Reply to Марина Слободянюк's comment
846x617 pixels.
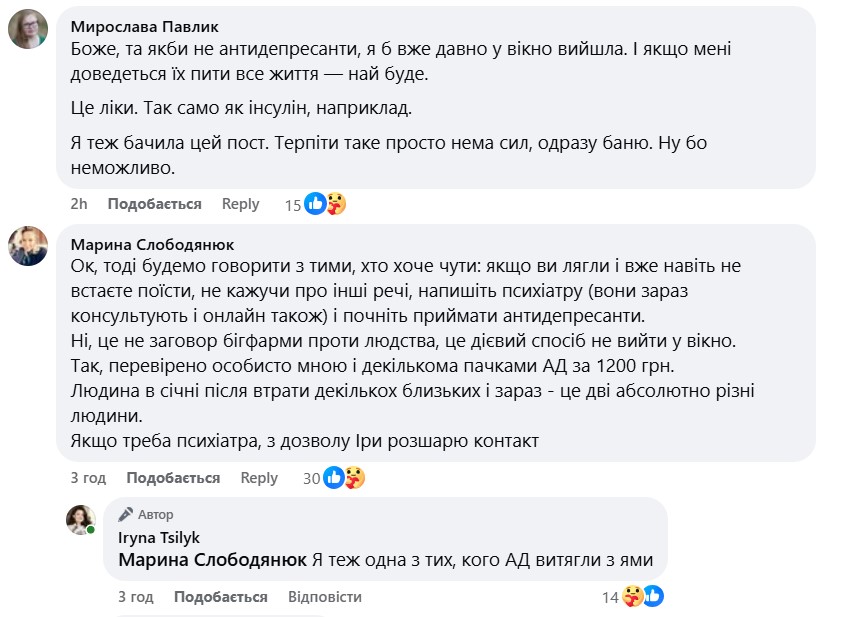pos(259,478)
